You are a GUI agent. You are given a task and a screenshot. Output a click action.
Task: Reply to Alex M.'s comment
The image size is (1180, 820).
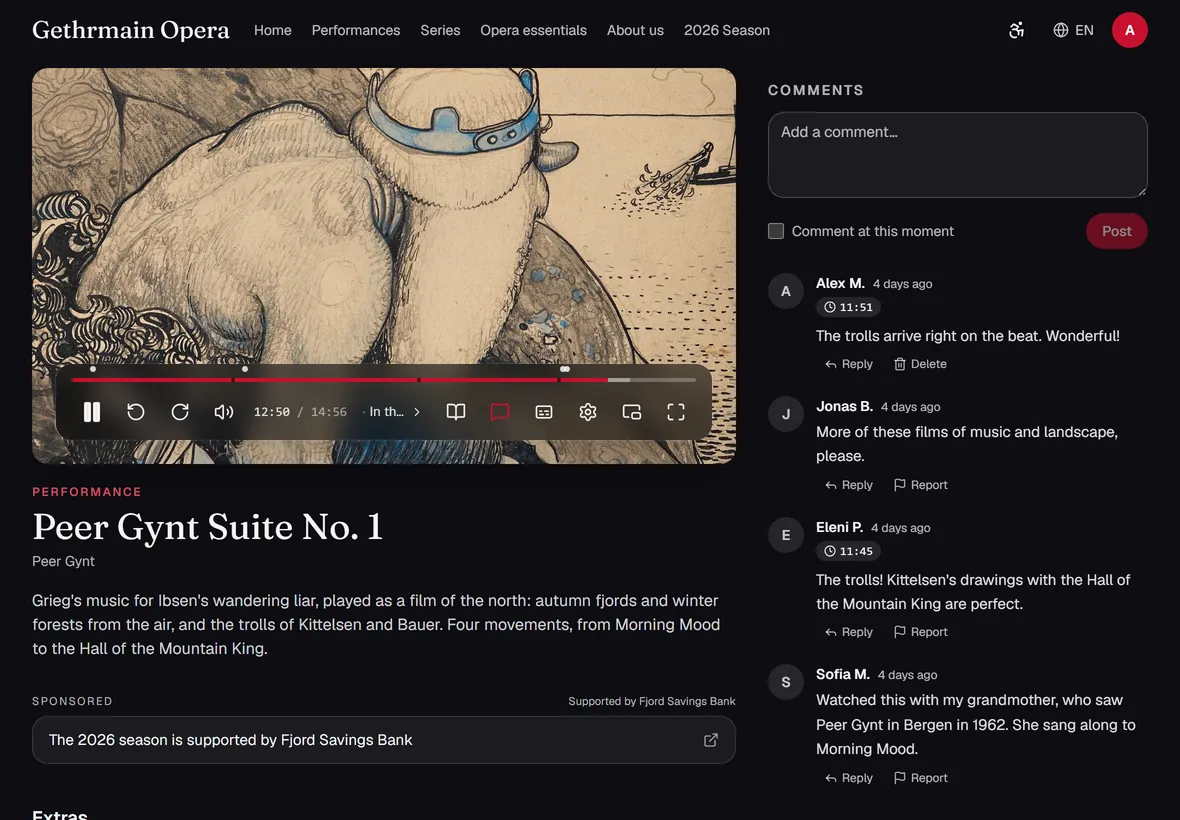849,364
